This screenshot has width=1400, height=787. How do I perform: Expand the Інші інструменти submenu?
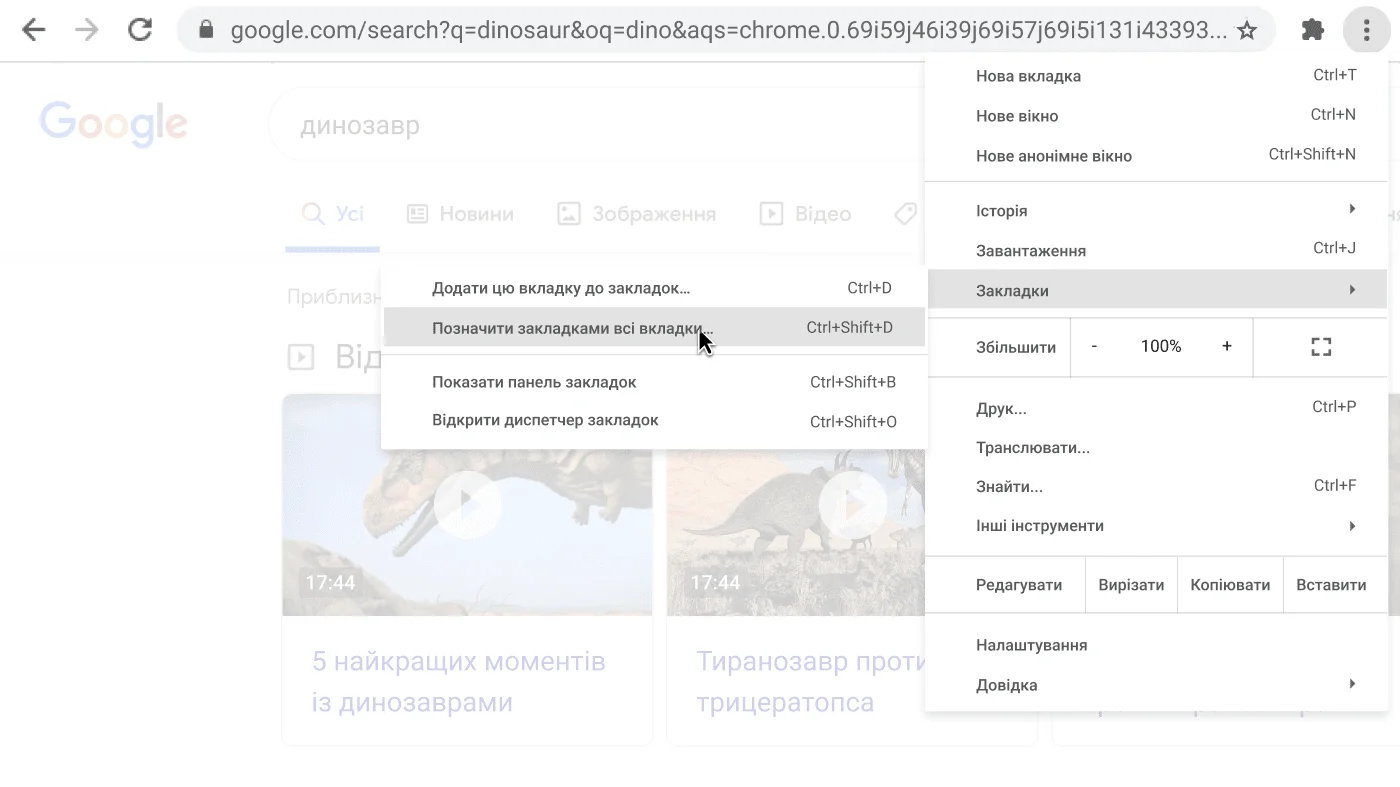click(x=1040, y=525)
